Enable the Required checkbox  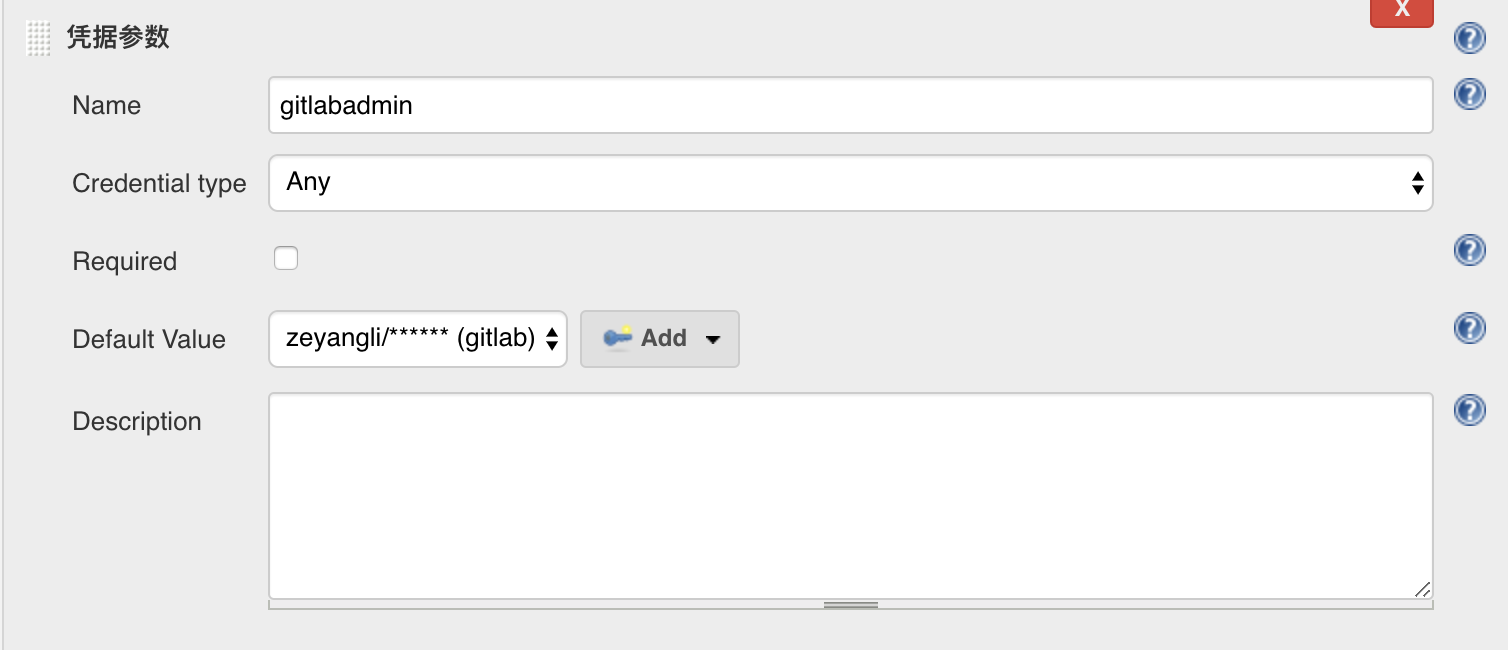click(286, 259)
